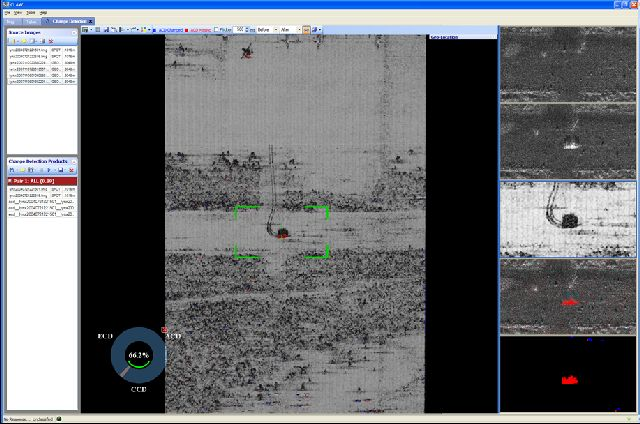Open the first menu in the menu bar

pos(7,13)
